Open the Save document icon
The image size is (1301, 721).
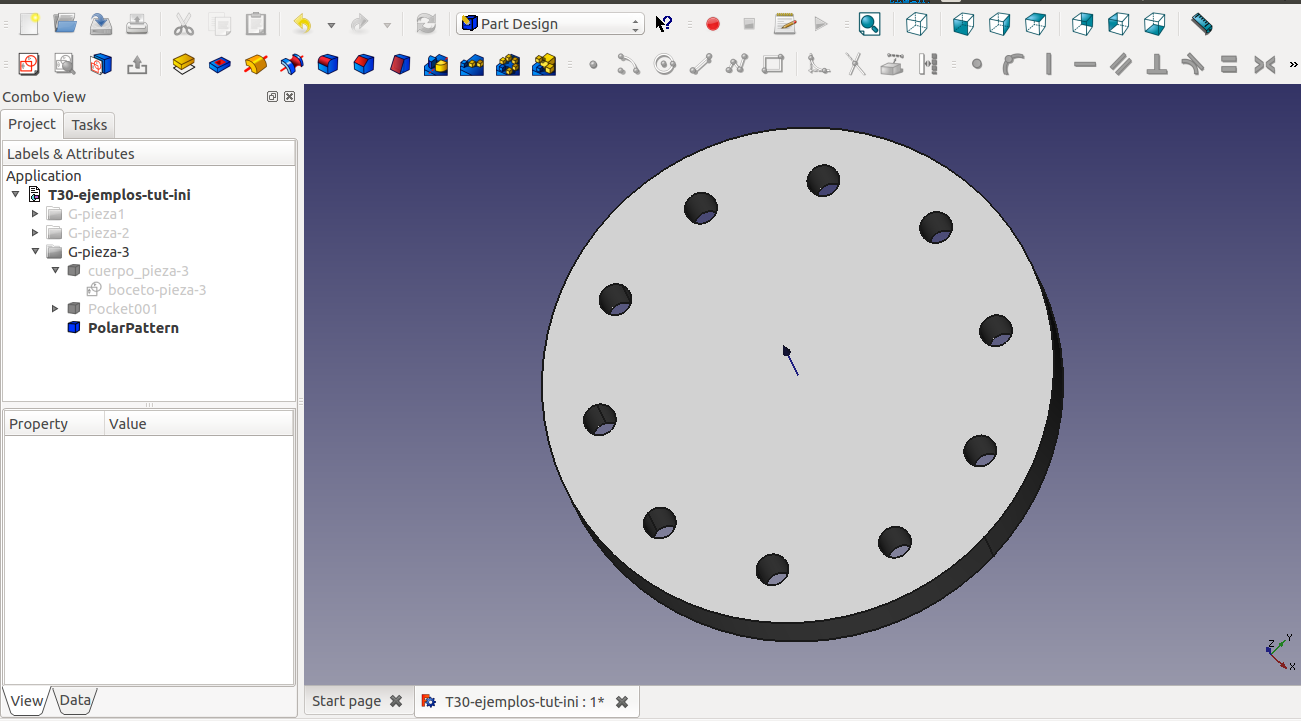[x=101, y=24]
